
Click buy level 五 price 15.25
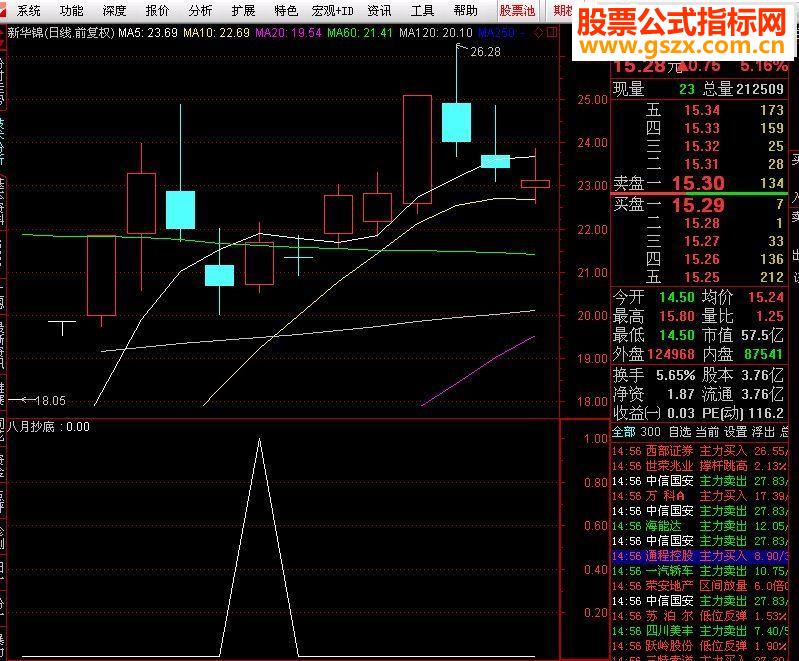[702, 277]
